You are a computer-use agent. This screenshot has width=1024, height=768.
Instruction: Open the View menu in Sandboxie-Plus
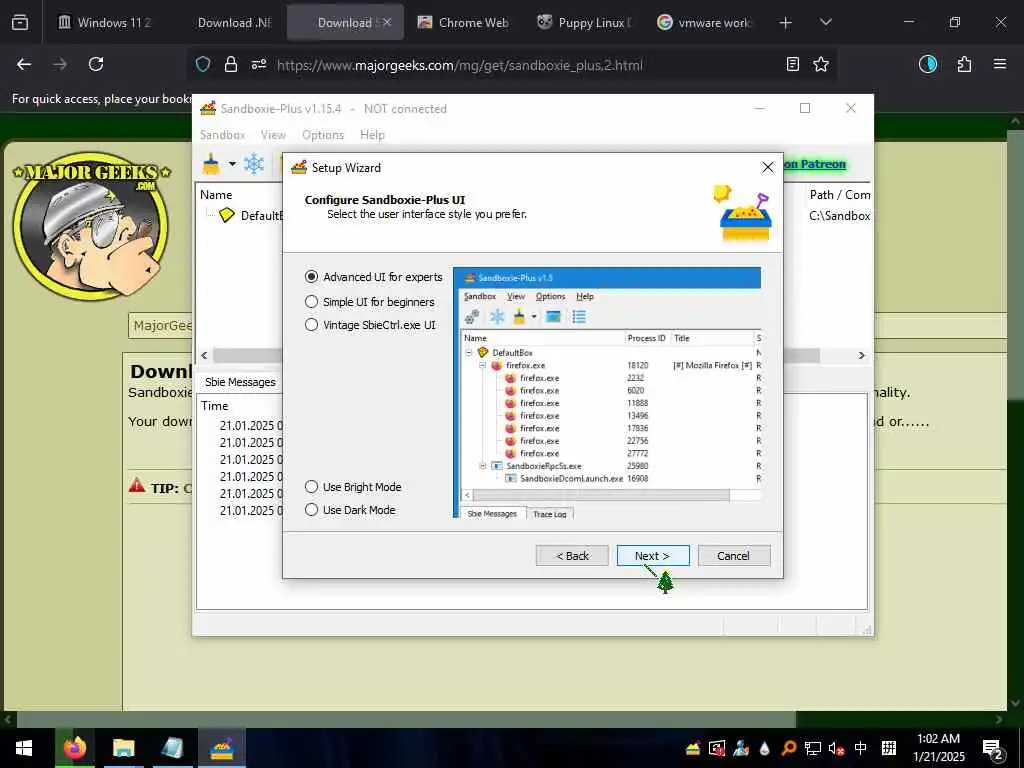273,135
